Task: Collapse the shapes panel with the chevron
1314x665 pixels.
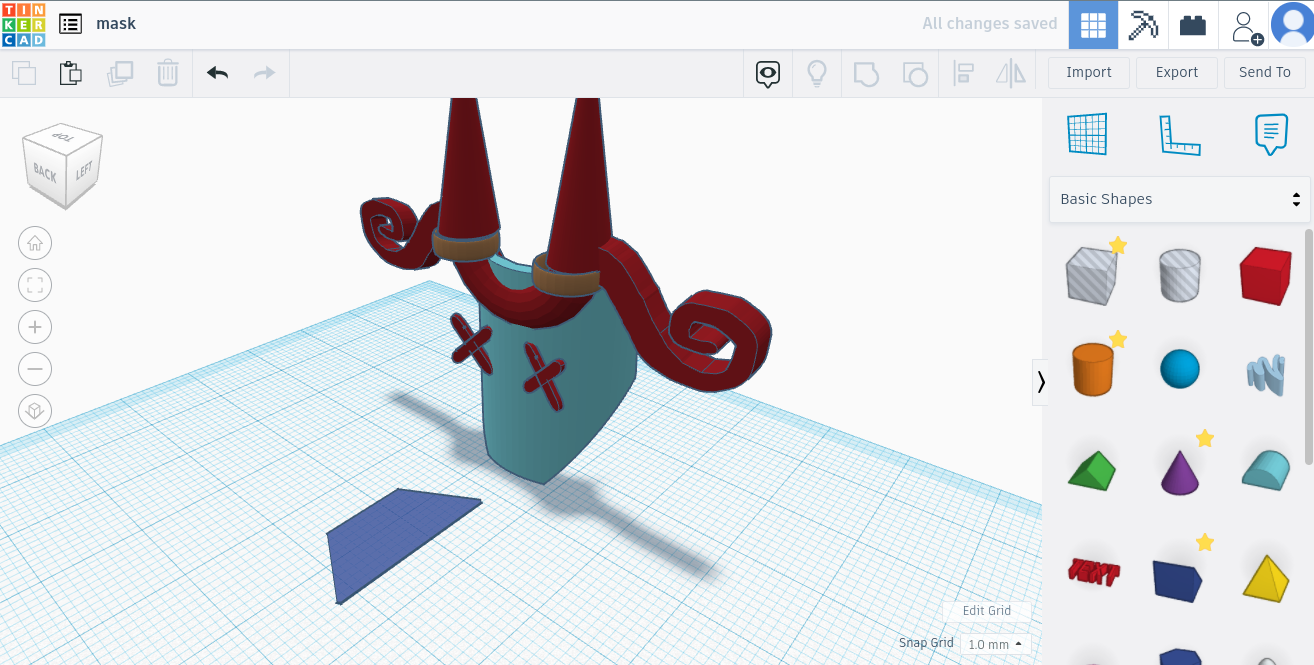Action: (x=1041, y=382)
